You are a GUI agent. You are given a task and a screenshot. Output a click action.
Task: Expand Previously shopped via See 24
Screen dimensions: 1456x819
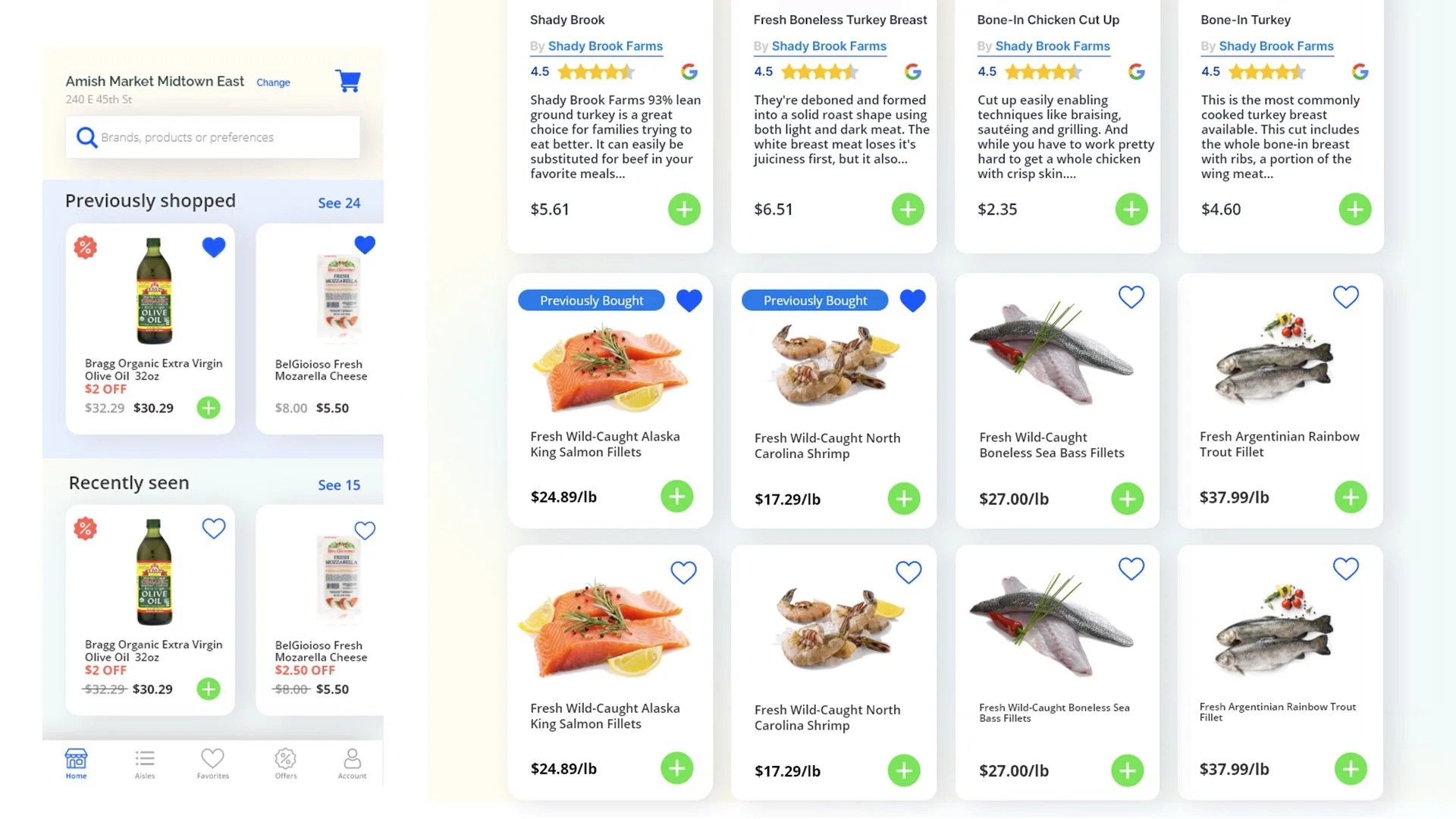339,202
